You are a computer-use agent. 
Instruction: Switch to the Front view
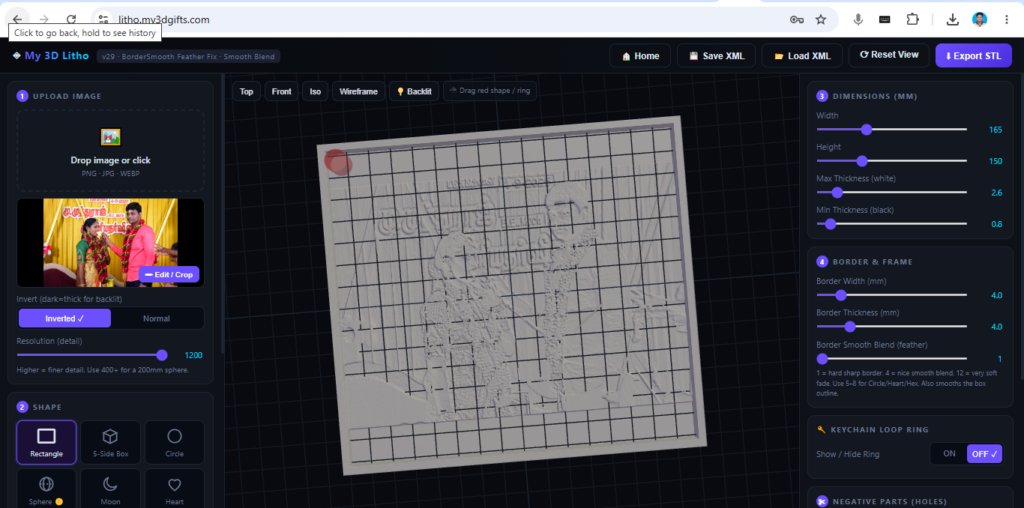[281, 91]
